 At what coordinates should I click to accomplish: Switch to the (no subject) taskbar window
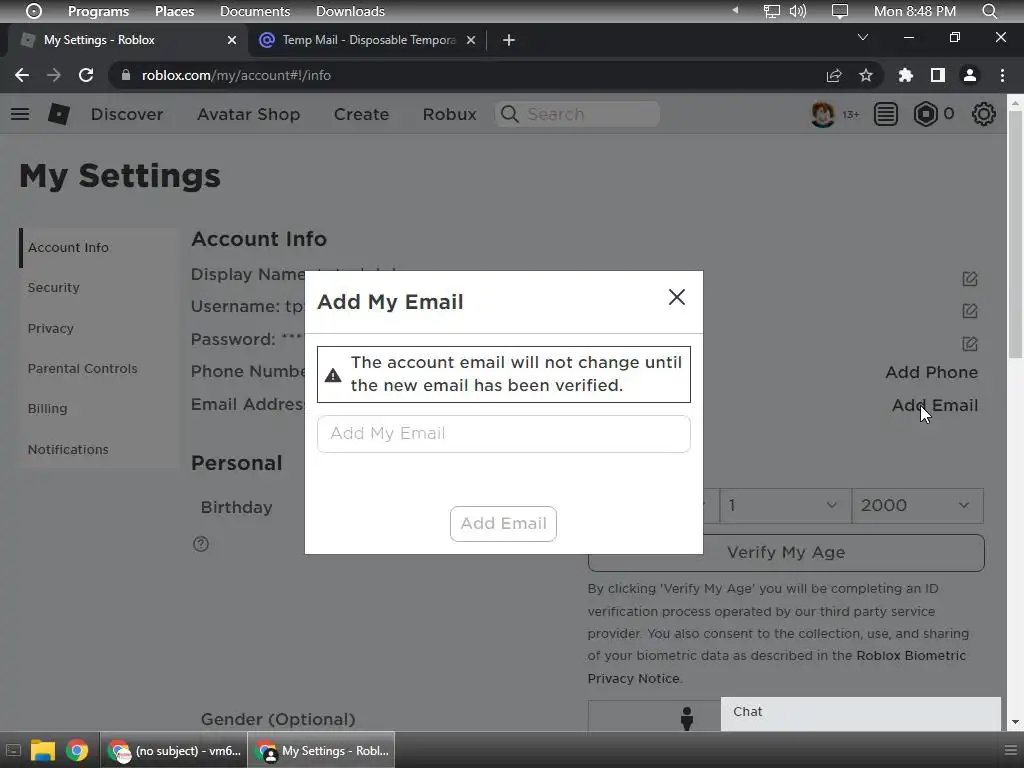[x=174, y=751]
